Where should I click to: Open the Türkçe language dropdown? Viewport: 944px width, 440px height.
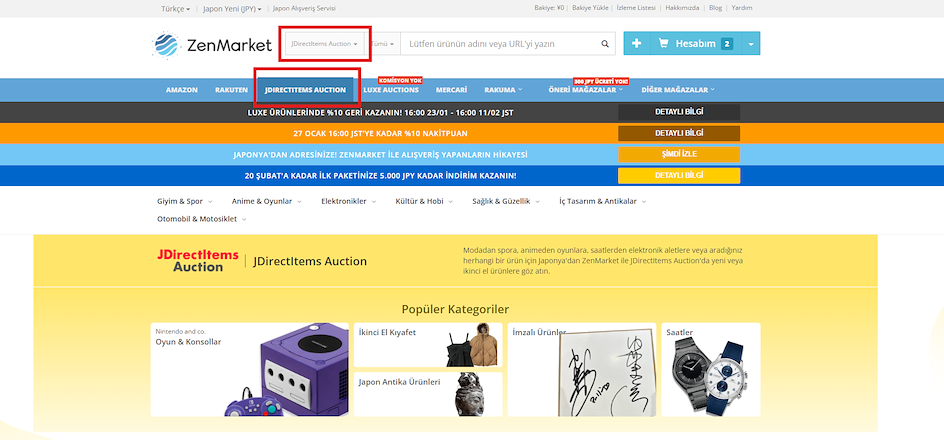click(x=175, y=8)
